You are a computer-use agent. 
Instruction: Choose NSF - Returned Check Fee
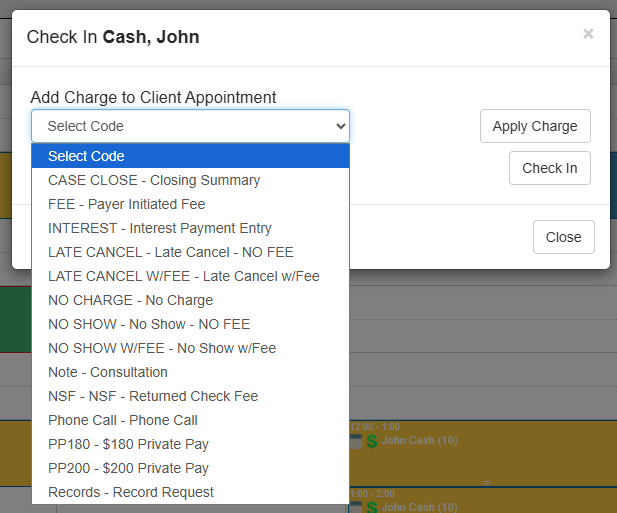[x=152, y=396]
